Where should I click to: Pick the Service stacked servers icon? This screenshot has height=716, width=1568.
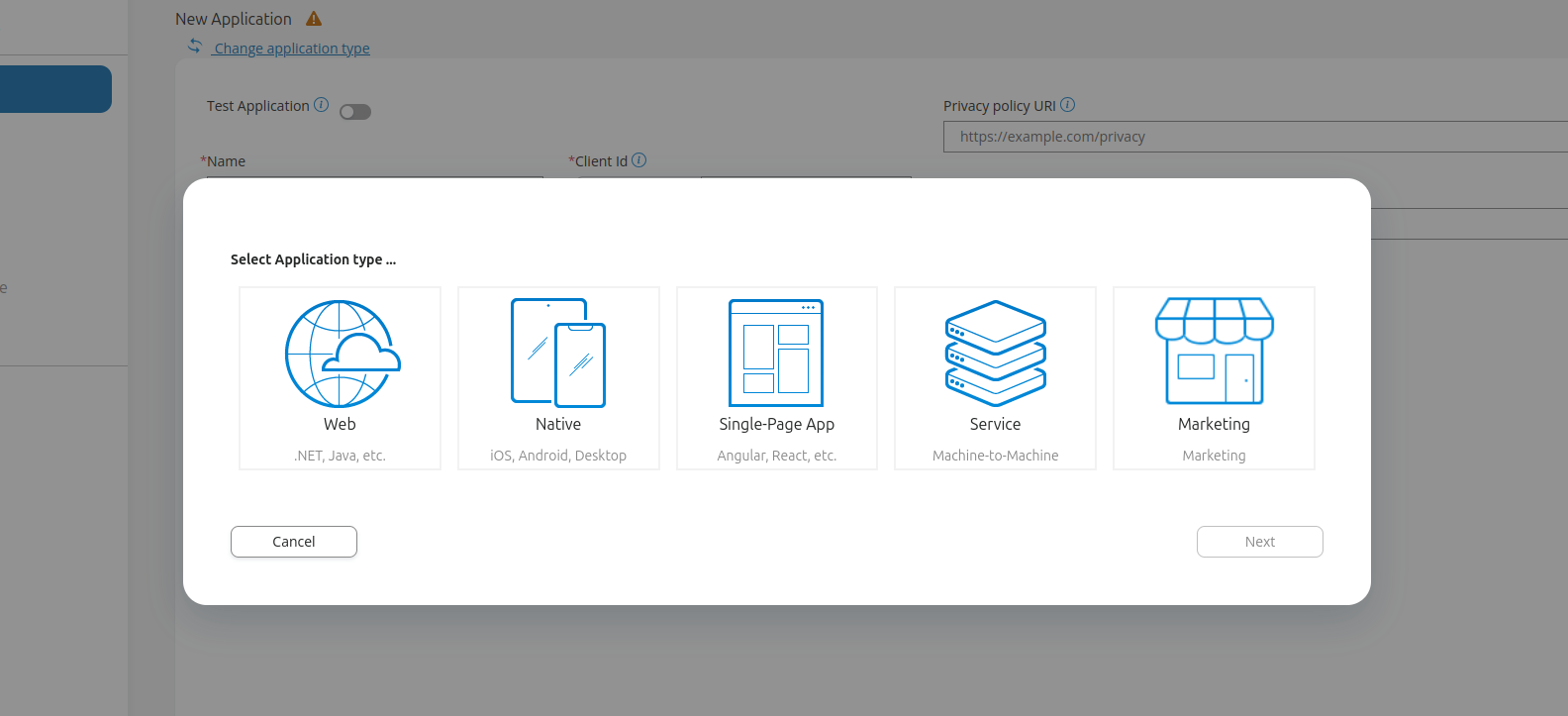click(996, 354)
